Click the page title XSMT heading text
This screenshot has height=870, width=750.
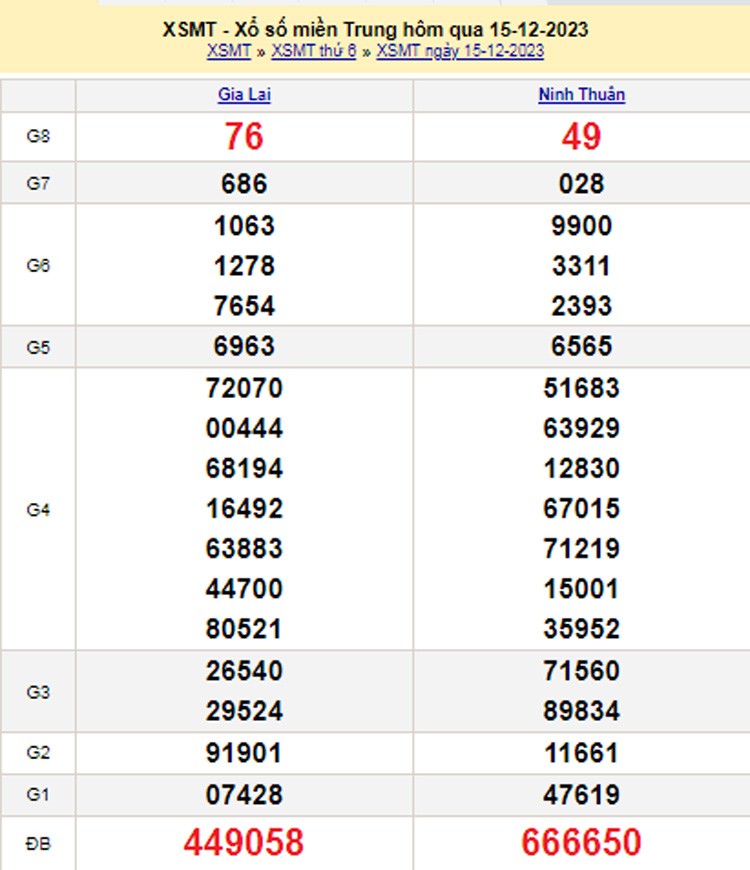tap(375, 30)
